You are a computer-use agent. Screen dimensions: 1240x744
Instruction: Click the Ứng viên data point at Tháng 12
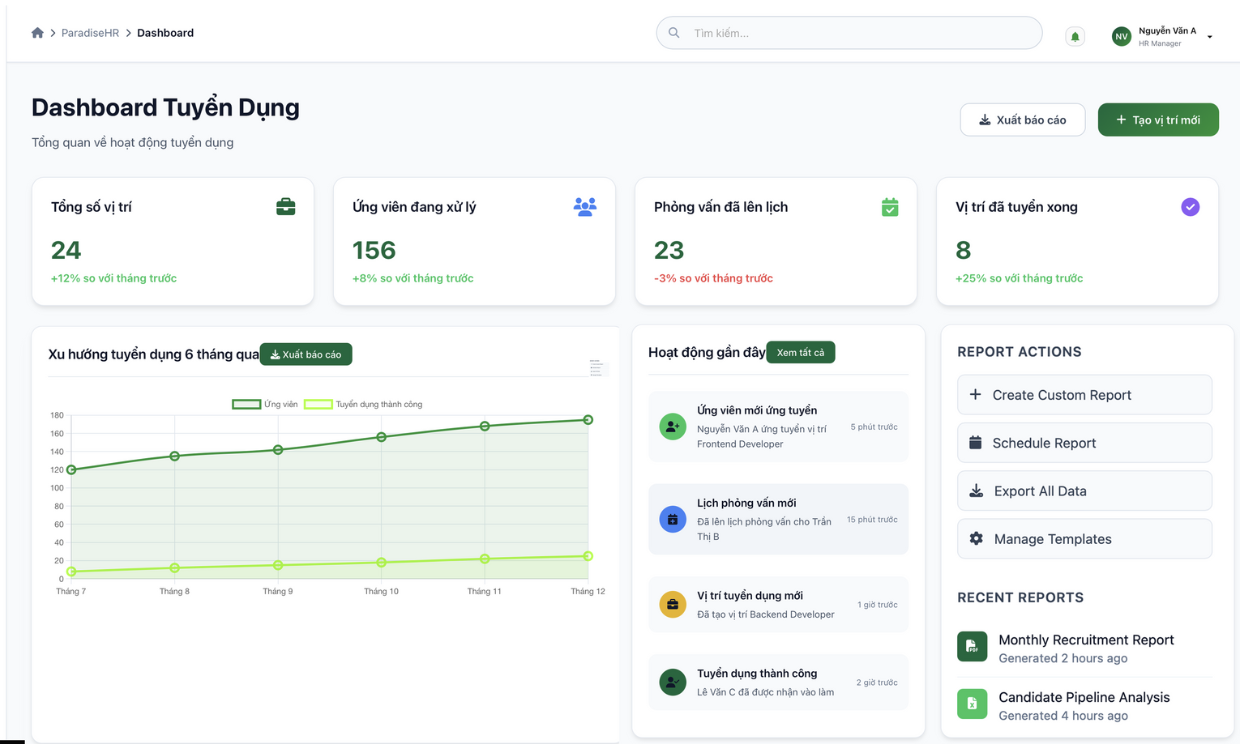coord(588,420)
